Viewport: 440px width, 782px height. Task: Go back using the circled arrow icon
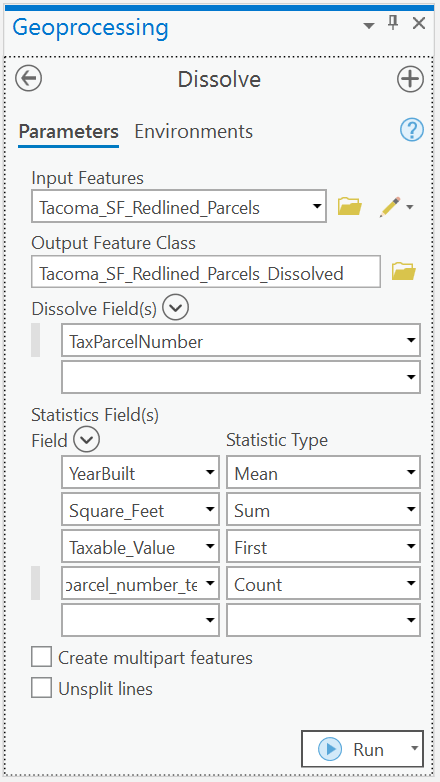[x=28, y=79]
